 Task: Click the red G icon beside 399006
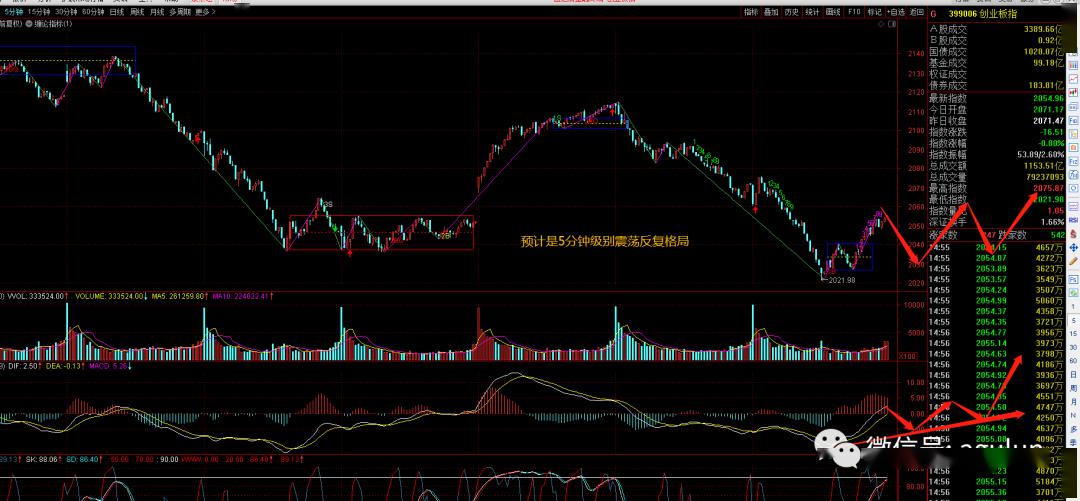pyautogui.click(x=933, y=14)
